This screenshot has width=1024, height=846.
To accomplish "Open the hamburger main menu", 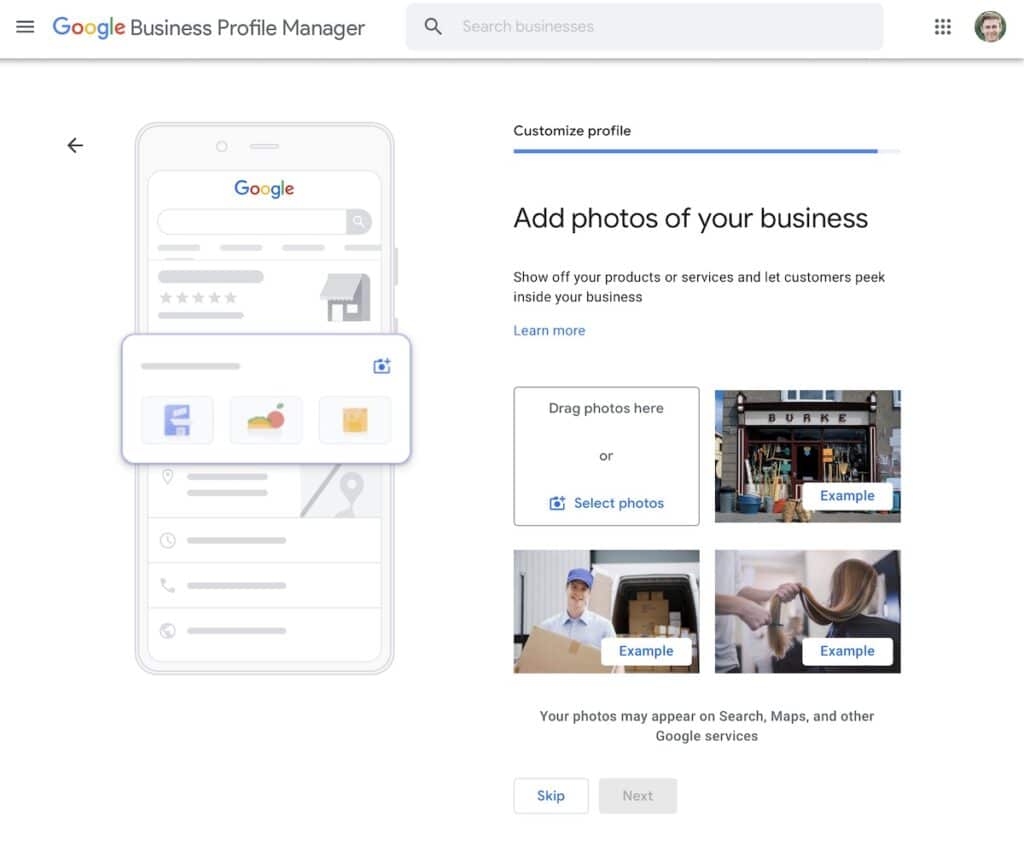I will tap(25, 27).
